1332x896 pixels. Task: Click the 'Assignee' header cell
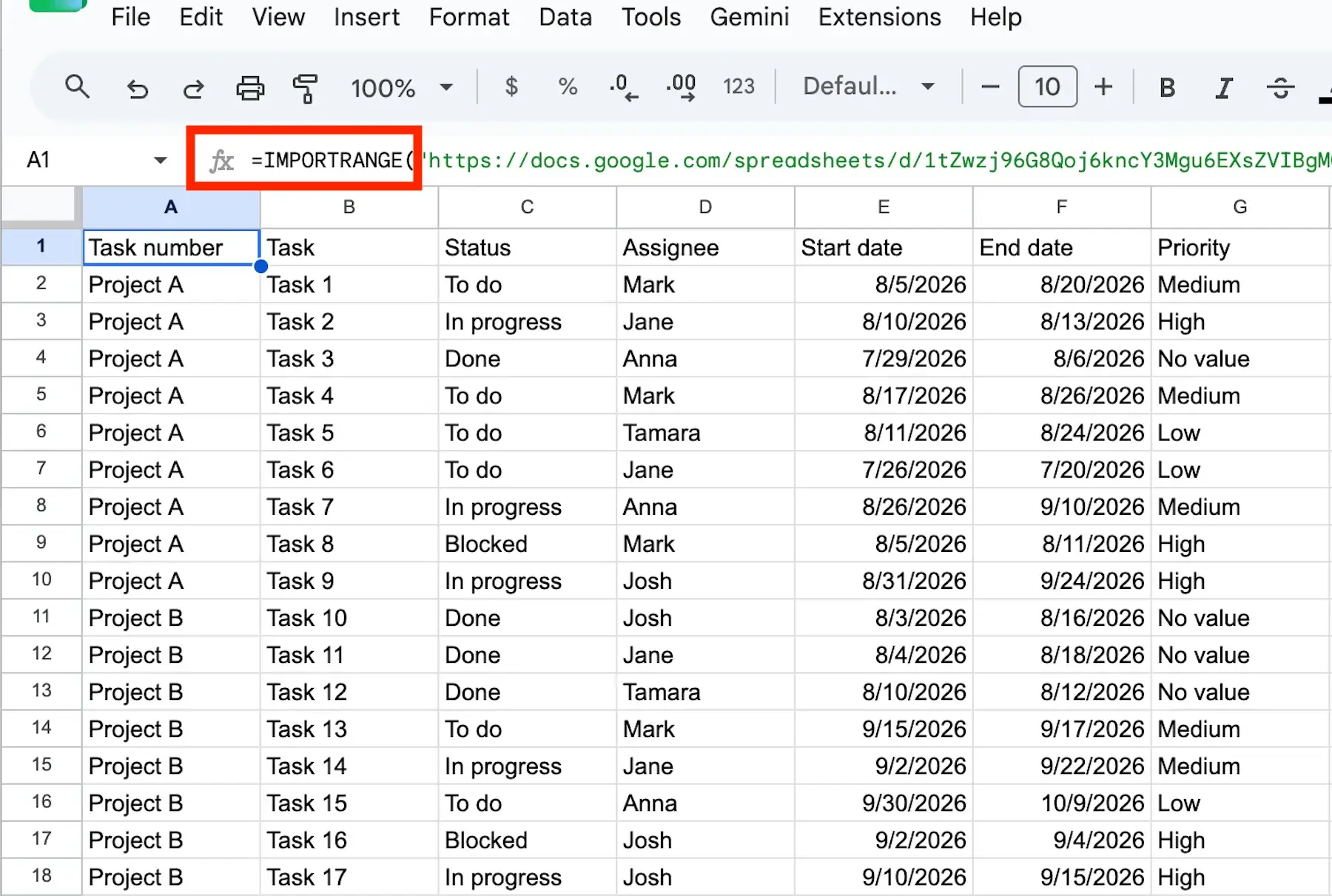706,247
